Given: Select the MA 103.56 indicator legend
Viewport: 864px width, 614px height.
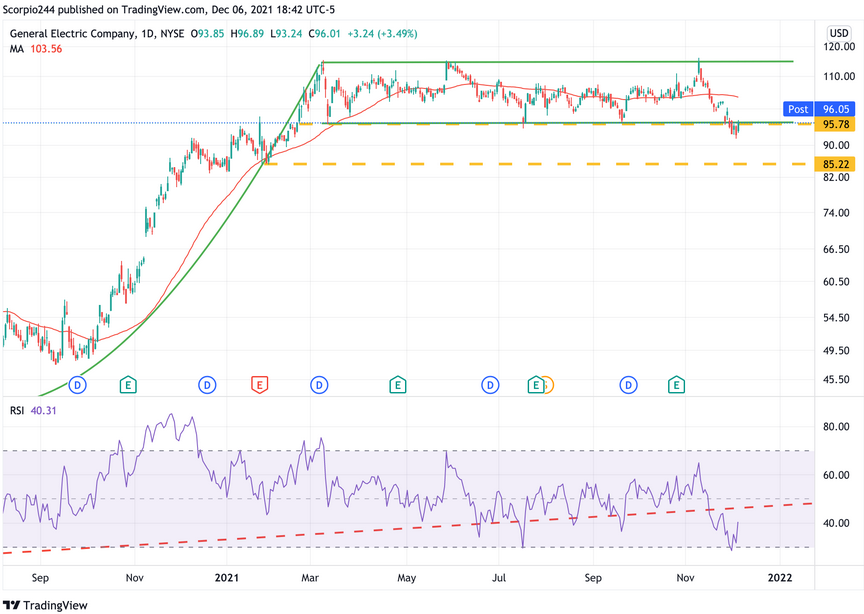Looking at the screenshot, I should click(x=36, y=49).
